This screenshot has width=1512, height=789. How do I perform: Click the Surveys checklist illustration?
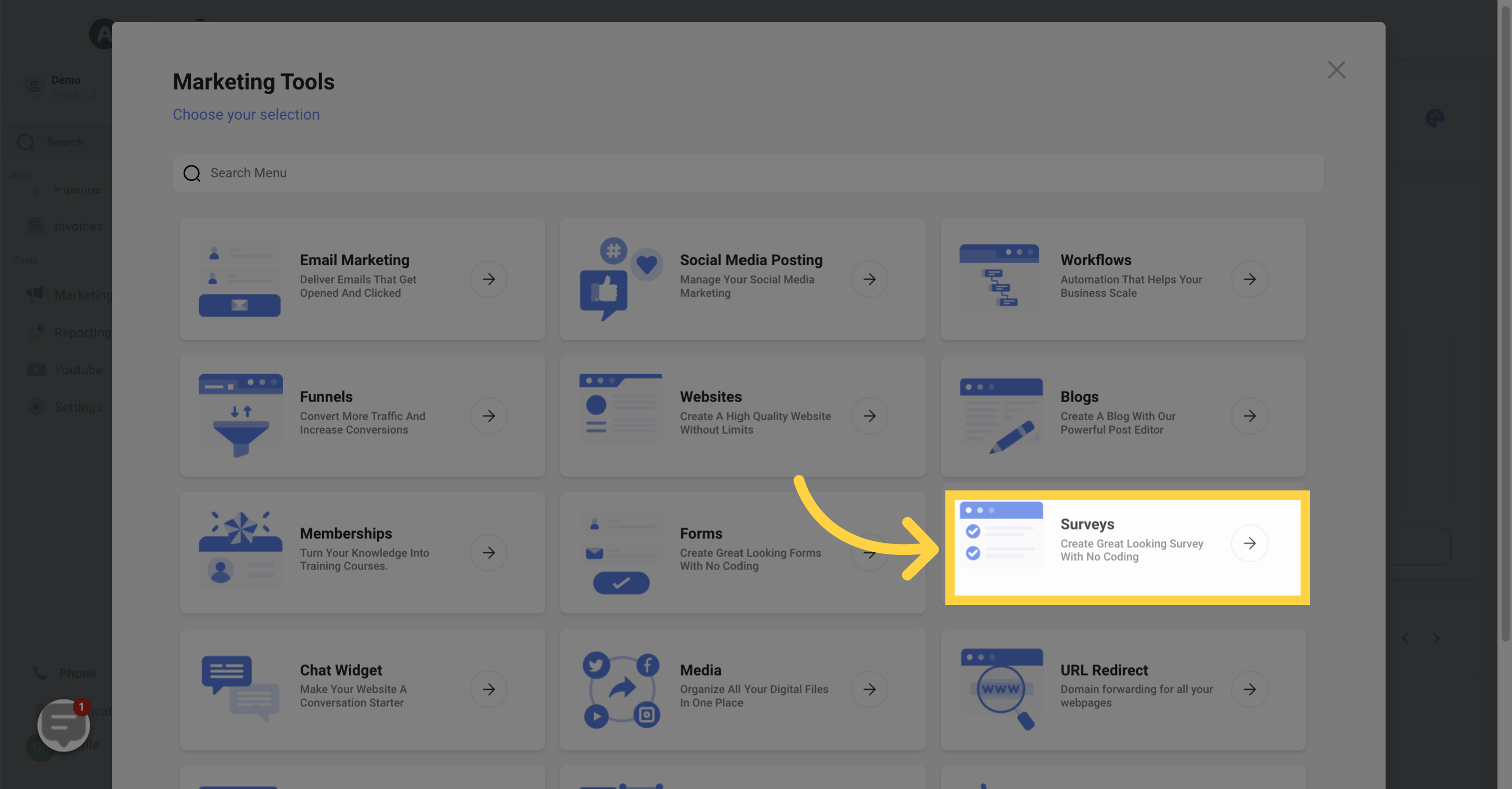pos(1002,535)
